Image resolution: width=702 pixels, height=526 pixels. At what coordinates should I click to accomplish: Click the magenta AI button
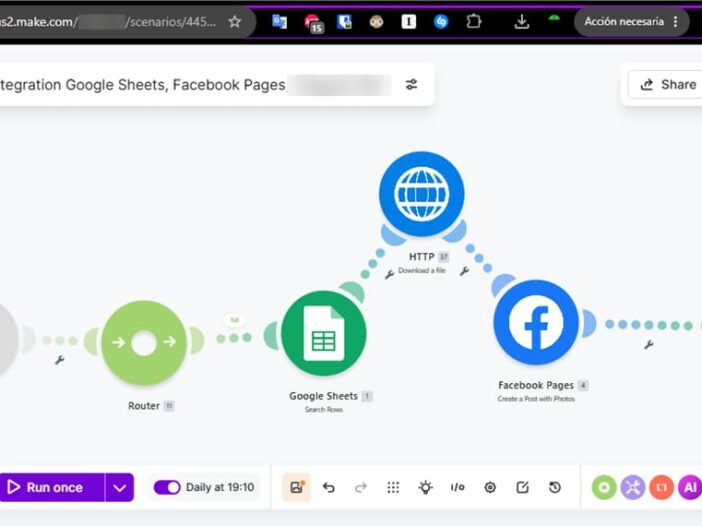(690, 488)
